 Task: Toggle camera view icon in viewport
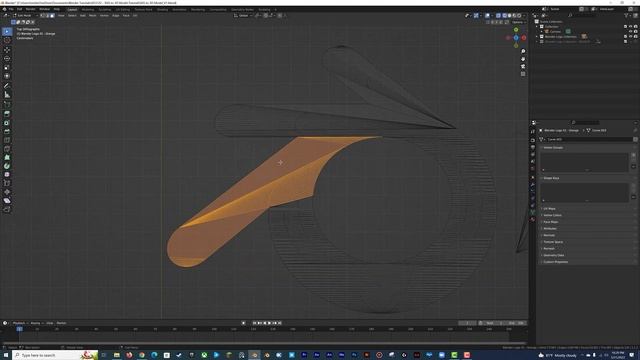click(x=523, y=66)
